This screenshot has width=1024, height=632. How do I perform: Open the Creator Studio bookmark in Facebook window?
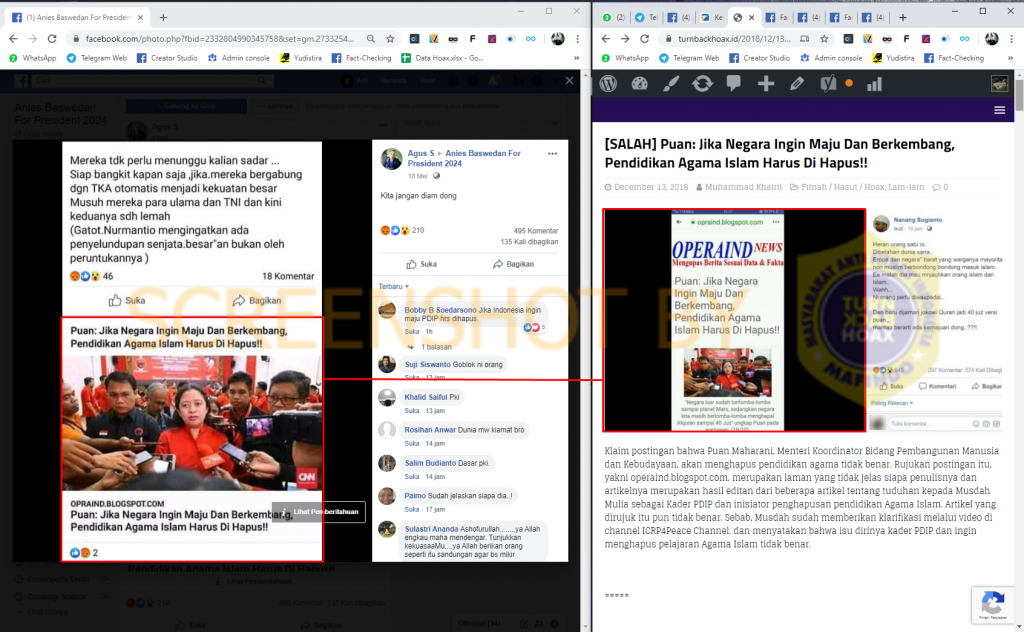pyautogui.click(x=167, y=58)
